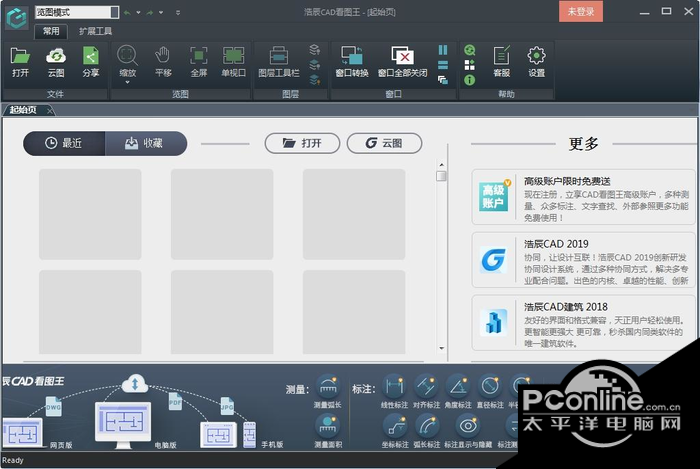The image size is (700, 469).
Task: Click the cloud sync icon in banner
Action: (135, 383)
